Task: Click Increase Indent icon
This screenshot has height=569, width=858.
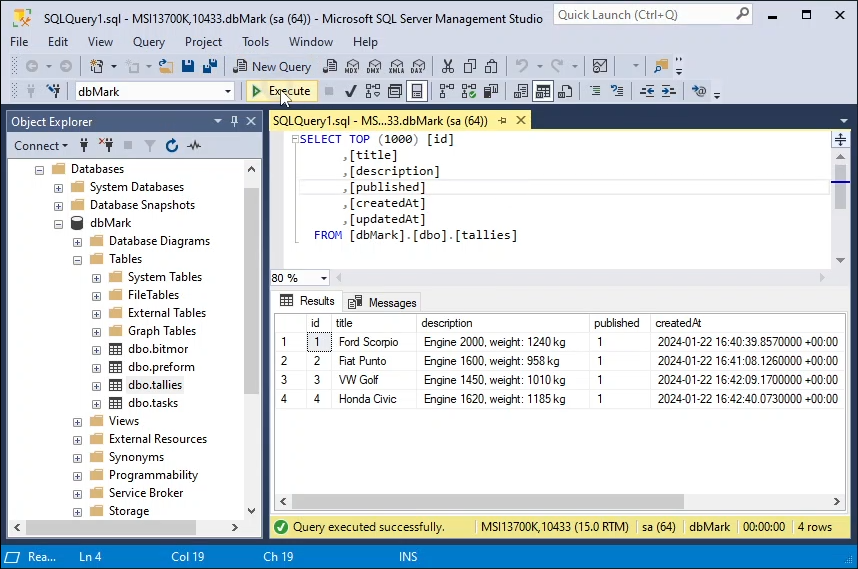Action: (669, 91)
